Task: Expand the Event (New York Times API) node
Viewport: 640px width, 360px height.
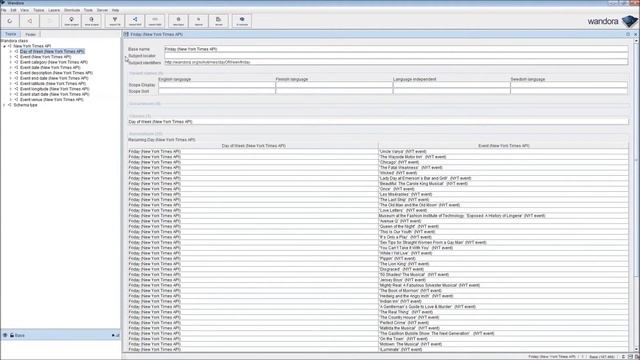Action: (x=11, y=57)
